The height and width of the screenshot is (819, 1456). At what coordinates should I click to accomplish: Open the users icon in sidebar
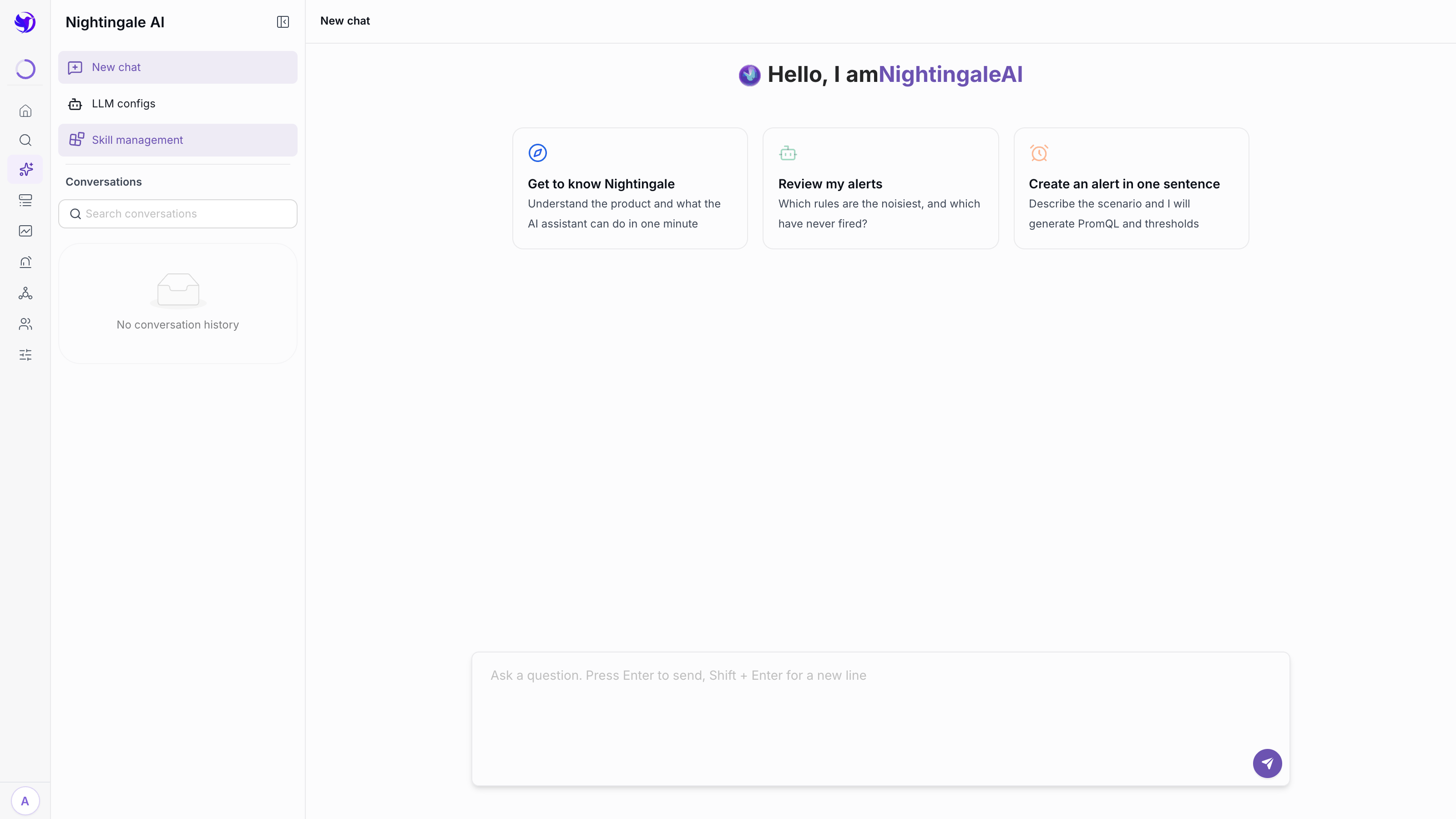[25, 324]
